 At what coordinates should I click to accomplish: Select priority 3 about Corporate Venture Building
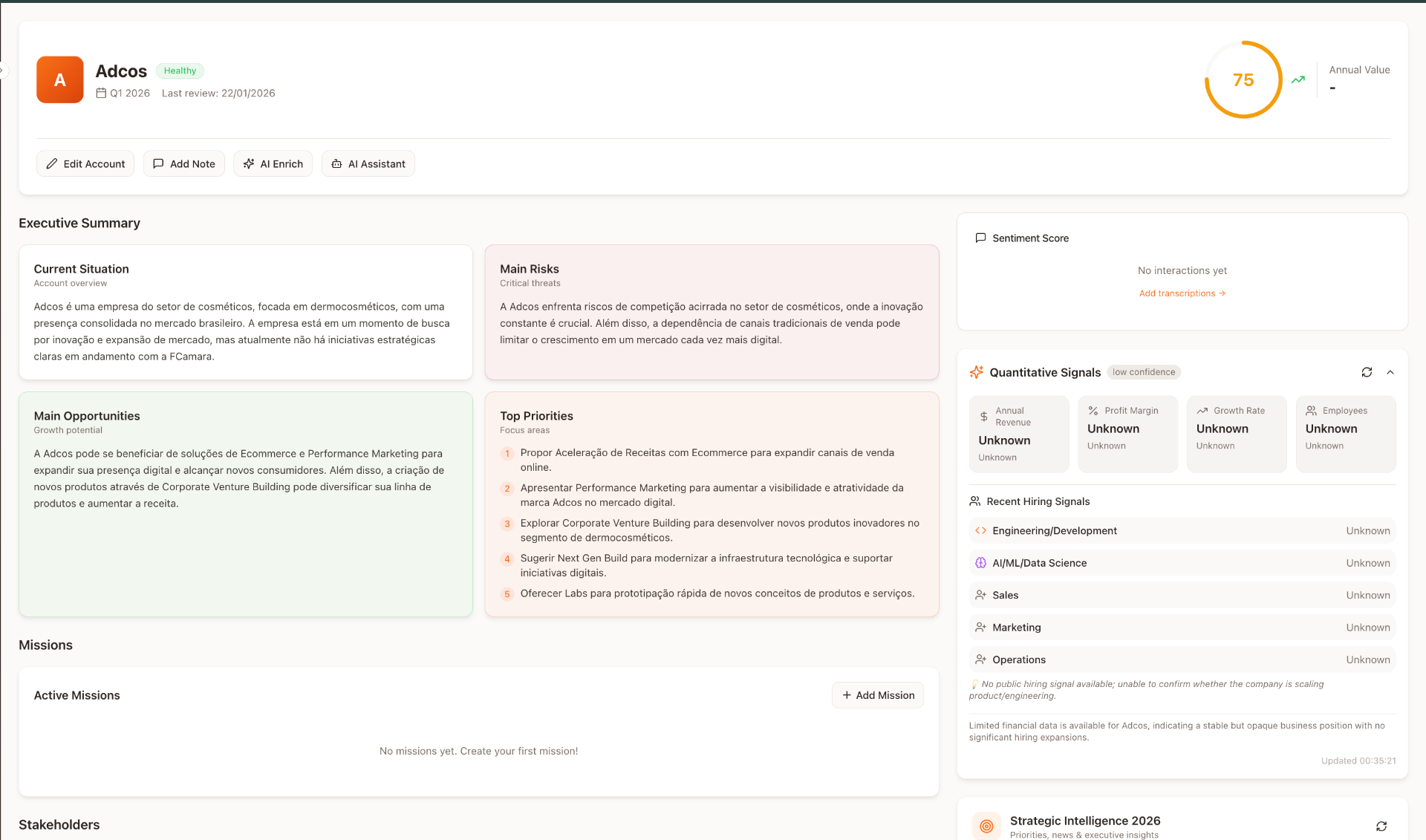click(x=711, y=530)
